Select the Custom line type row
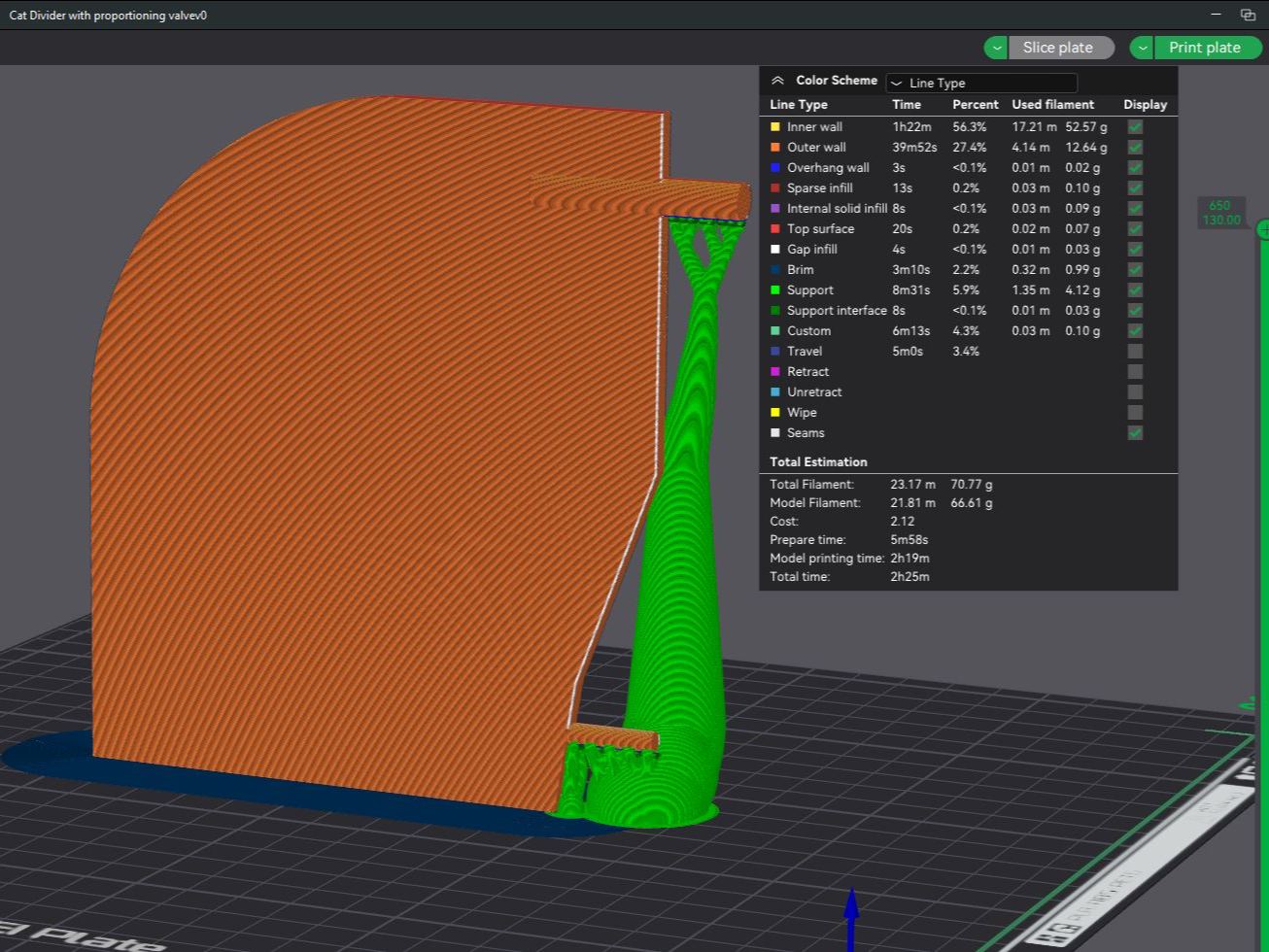The image size is (1269, 952). tap(968, 331)
